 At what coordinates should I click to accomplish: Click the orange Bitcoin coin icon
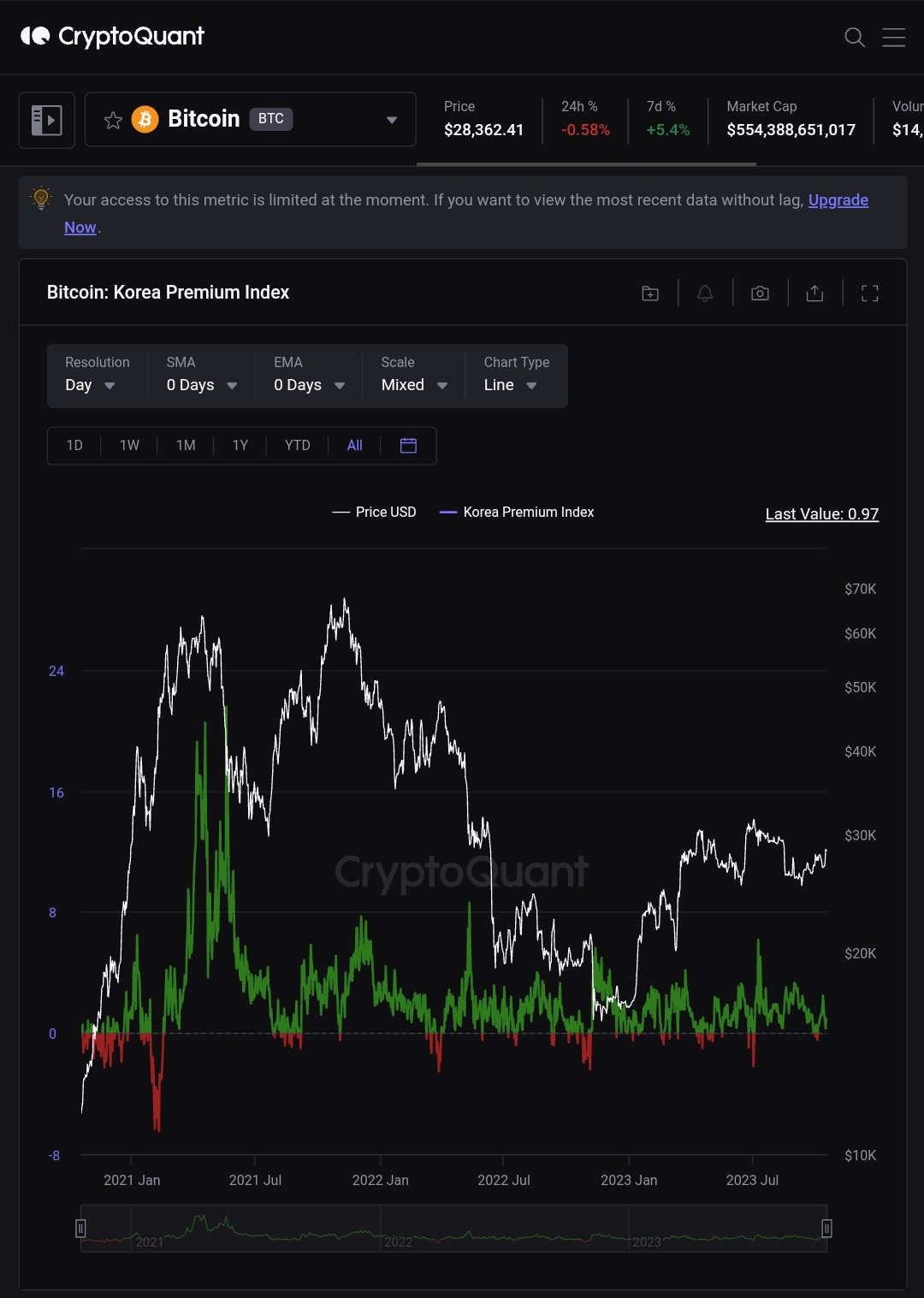(145, 119)
